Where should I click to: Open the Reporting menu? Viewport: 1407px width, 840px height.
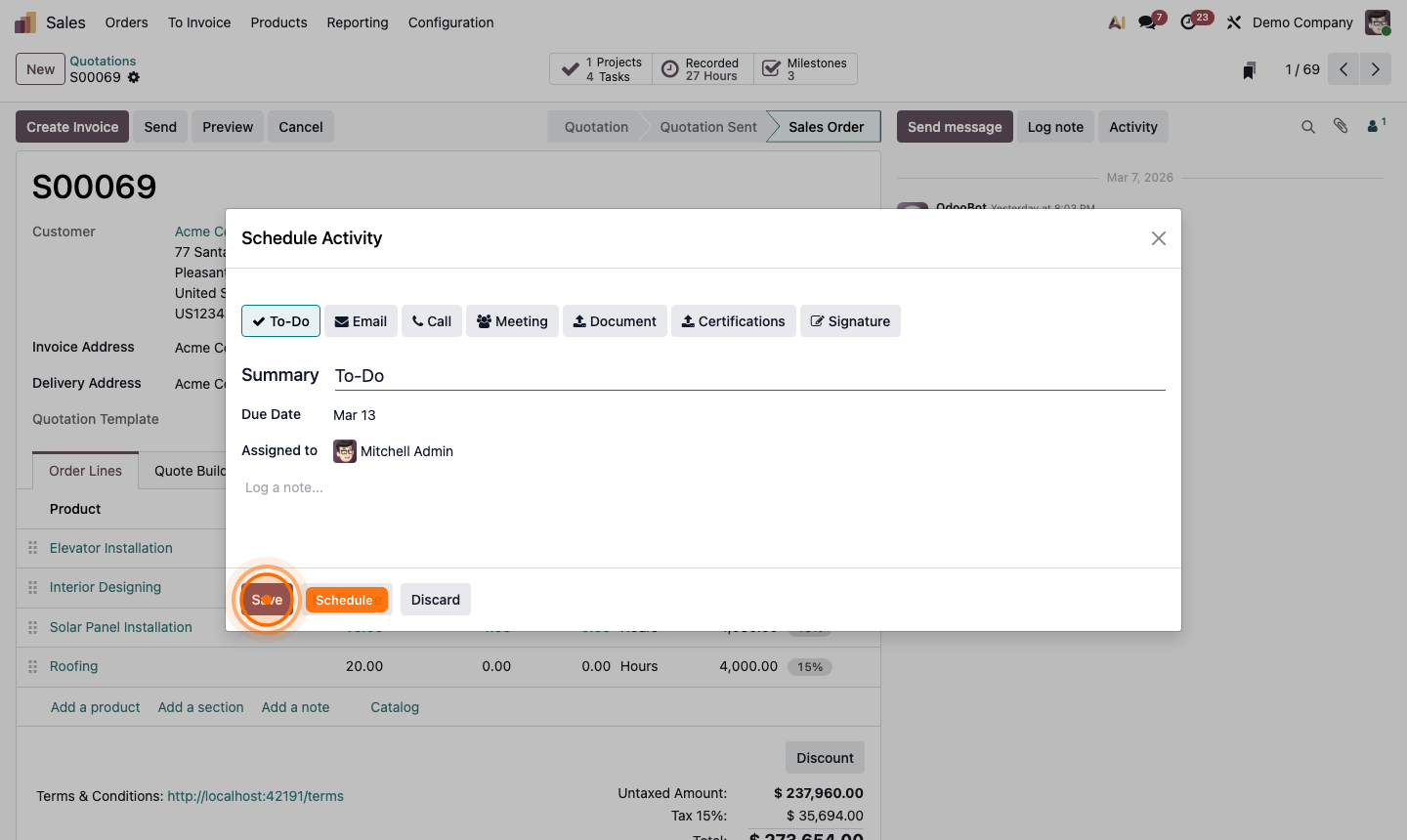tap(358, 21)
